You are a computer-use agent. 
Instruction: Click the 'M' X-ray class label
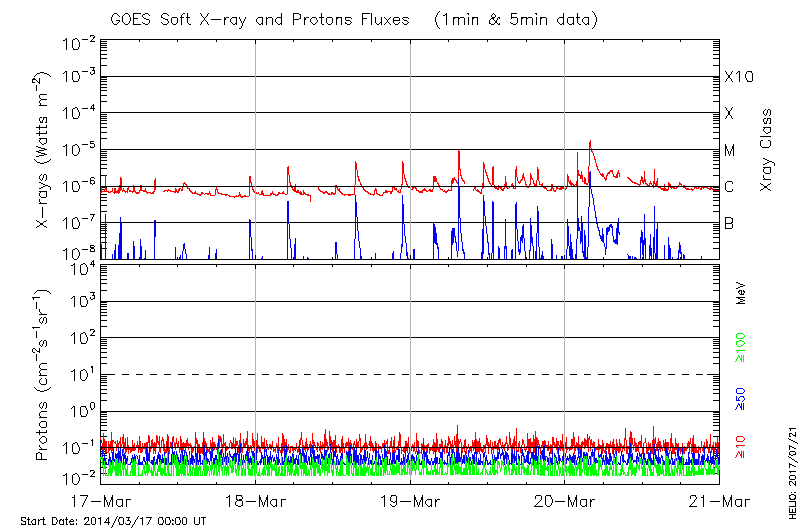pyautogui.click(x=730, y=151)
